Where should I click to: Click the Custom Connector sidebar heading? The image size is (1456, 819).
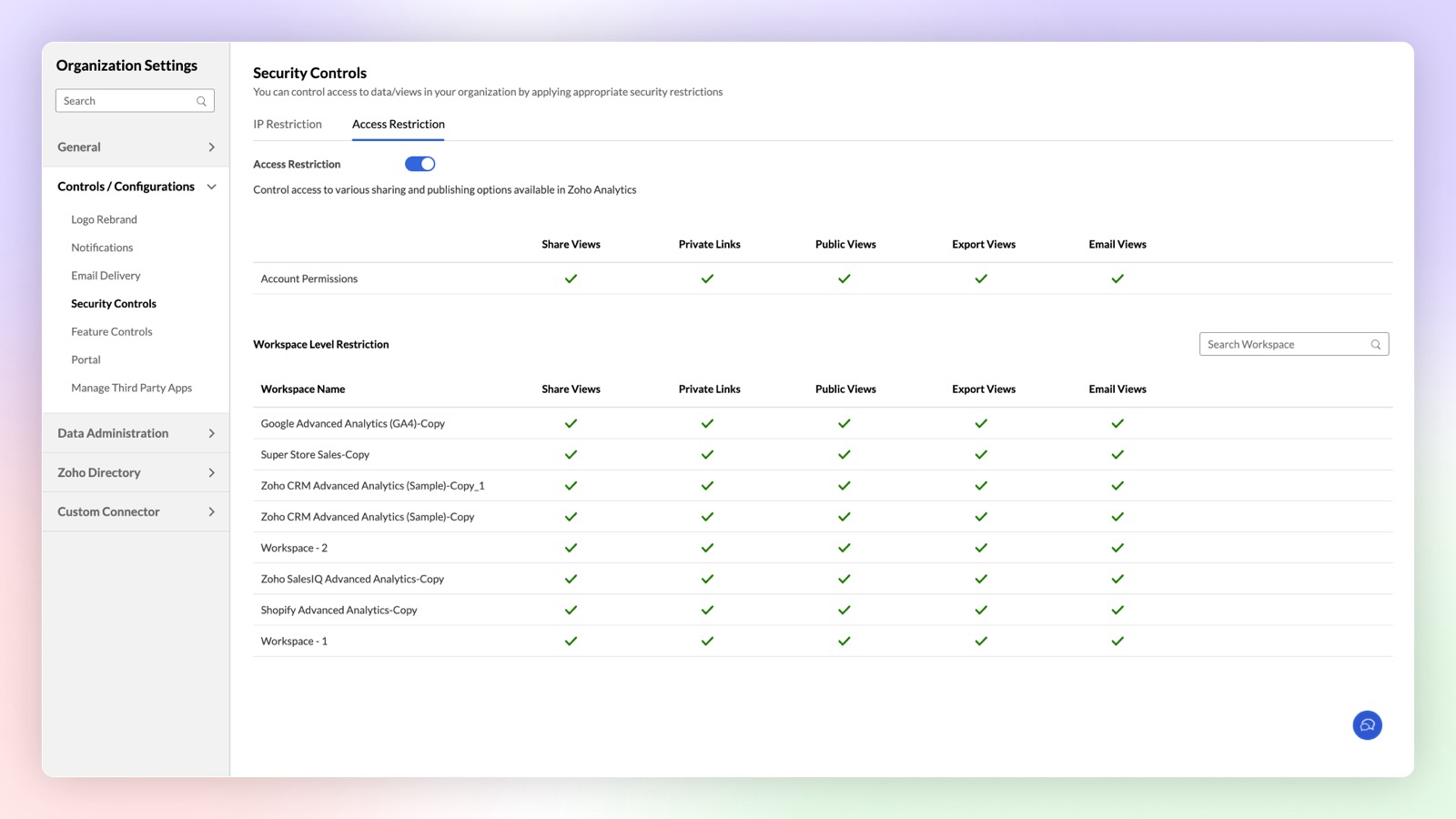tap(108, 511)
